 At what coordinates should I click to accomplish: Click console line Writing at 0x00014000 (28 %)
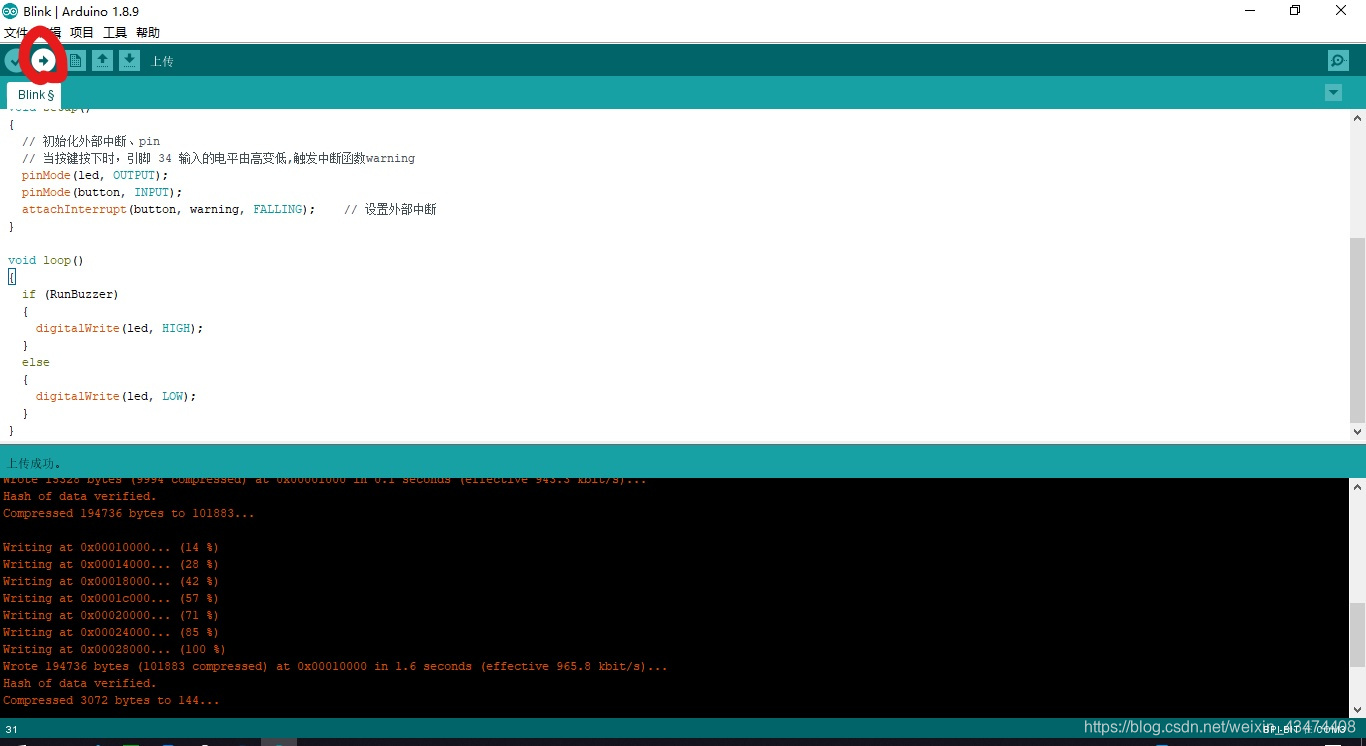click(111, 564)
